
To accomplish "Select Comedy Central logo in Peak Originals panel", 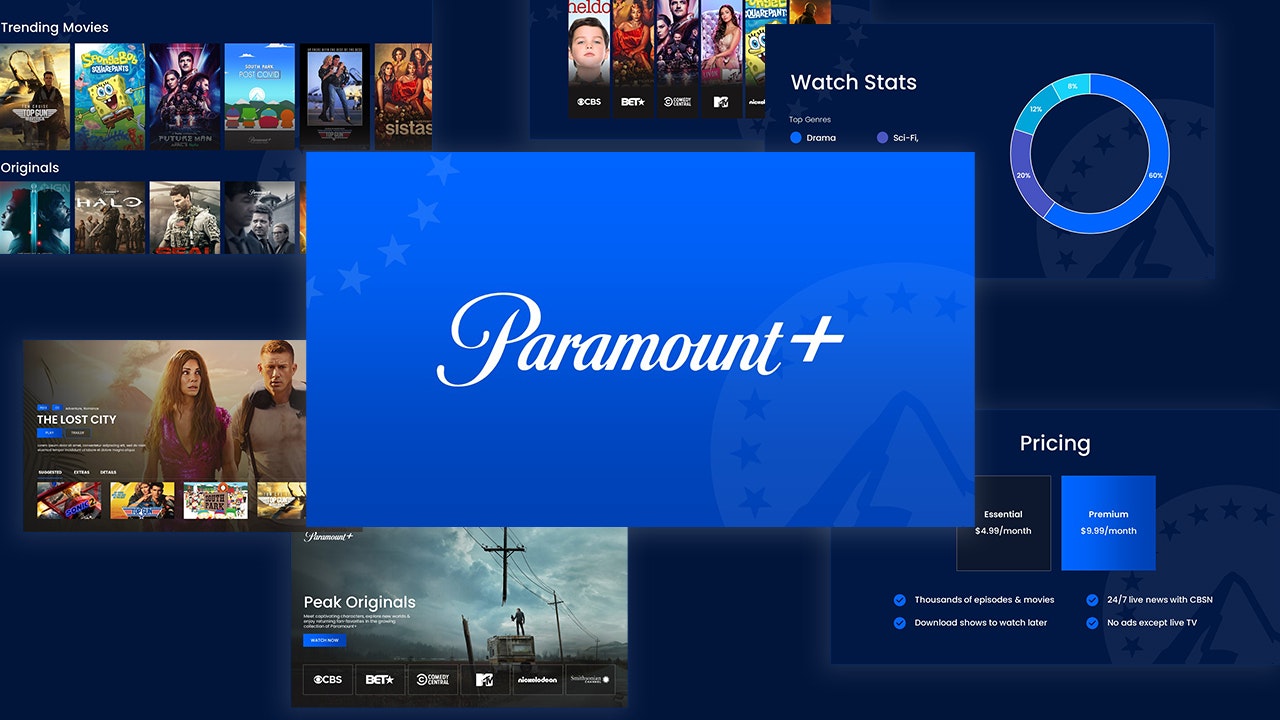I will pyautogui.click(x=433, y=680).
